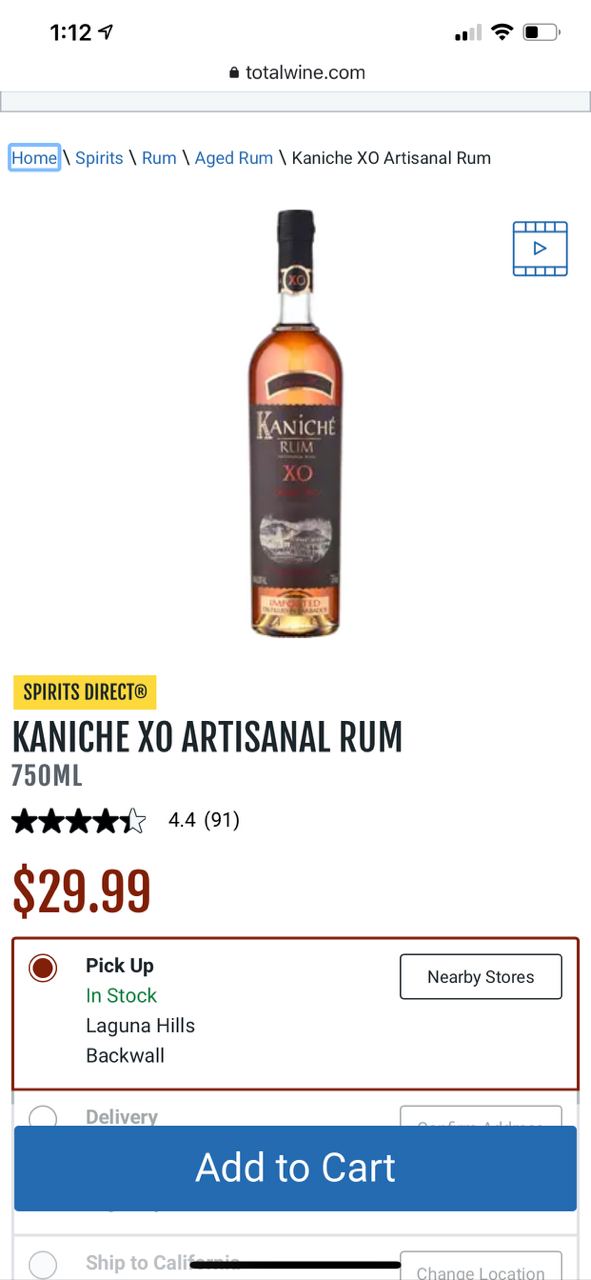This screenshot has width=591, height=1280.
Task: Tap the cellular signal bars icon
Action: [468, 33]
